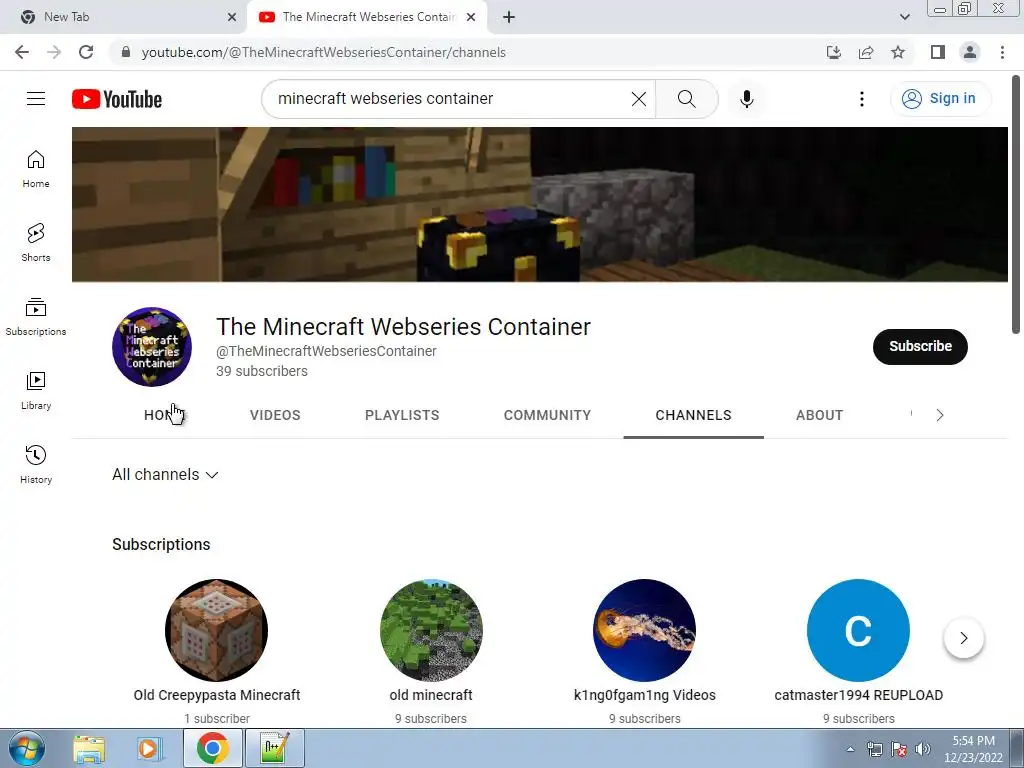Toggle the Chrome side panel icon
The width and height of the screenshot is (1024, 768).
(938, 52)
